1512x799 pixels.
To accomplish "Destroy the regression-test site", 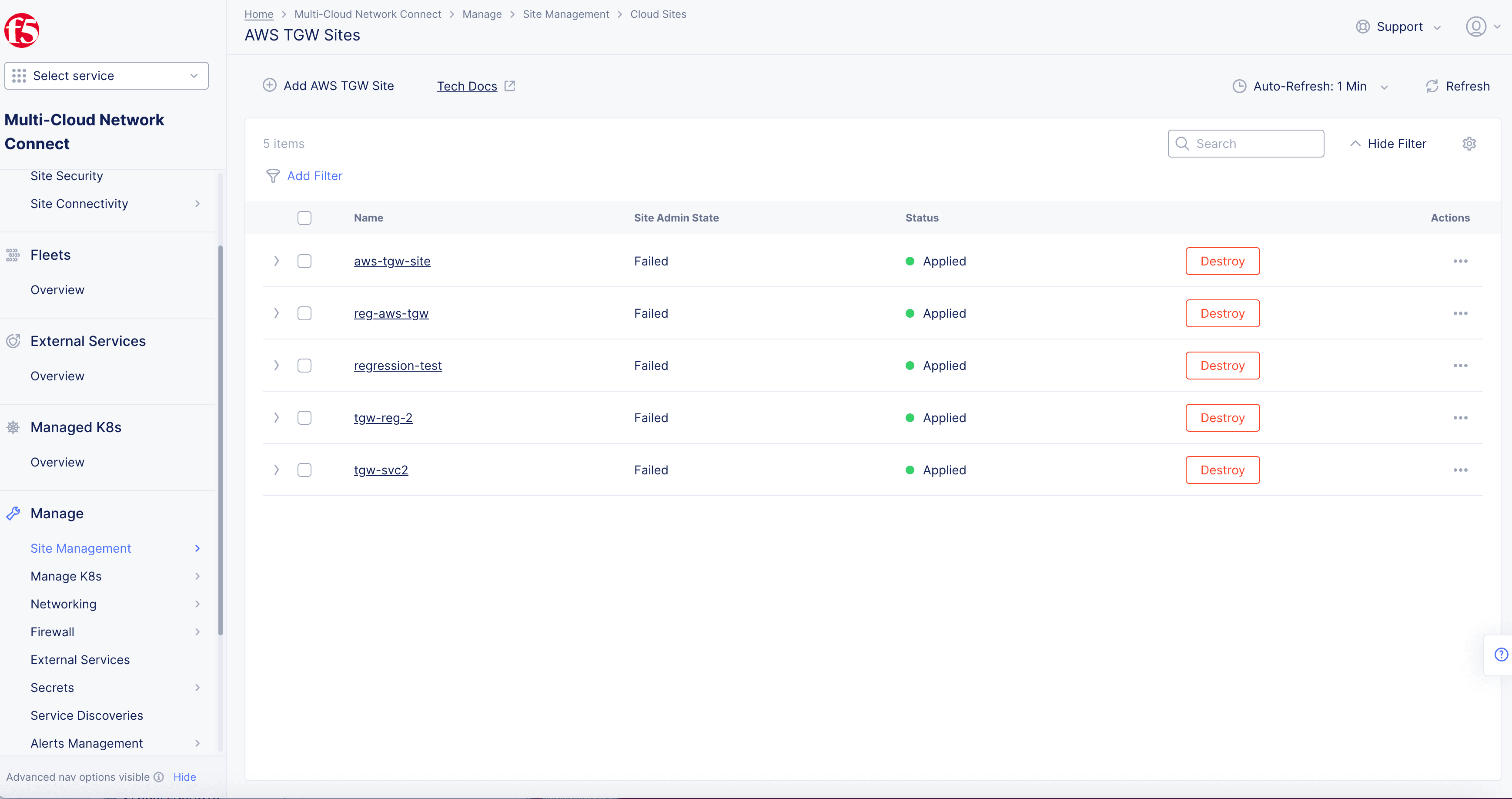I will 1223,366.
